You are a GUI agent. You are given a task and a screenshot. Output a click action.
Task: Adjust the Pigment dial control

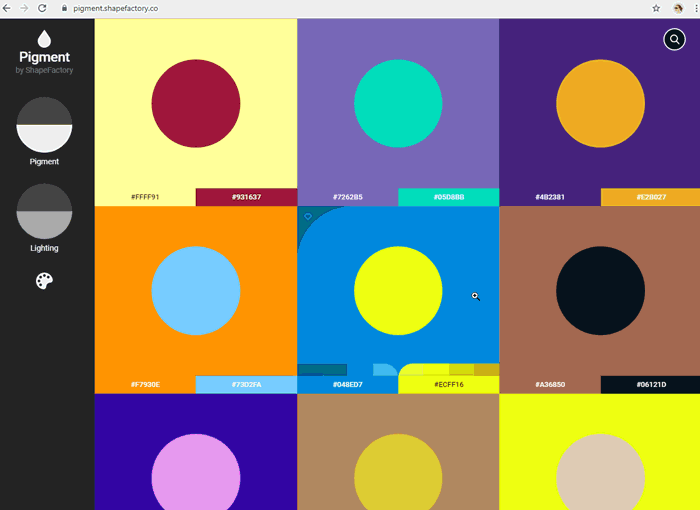(44, 125)
